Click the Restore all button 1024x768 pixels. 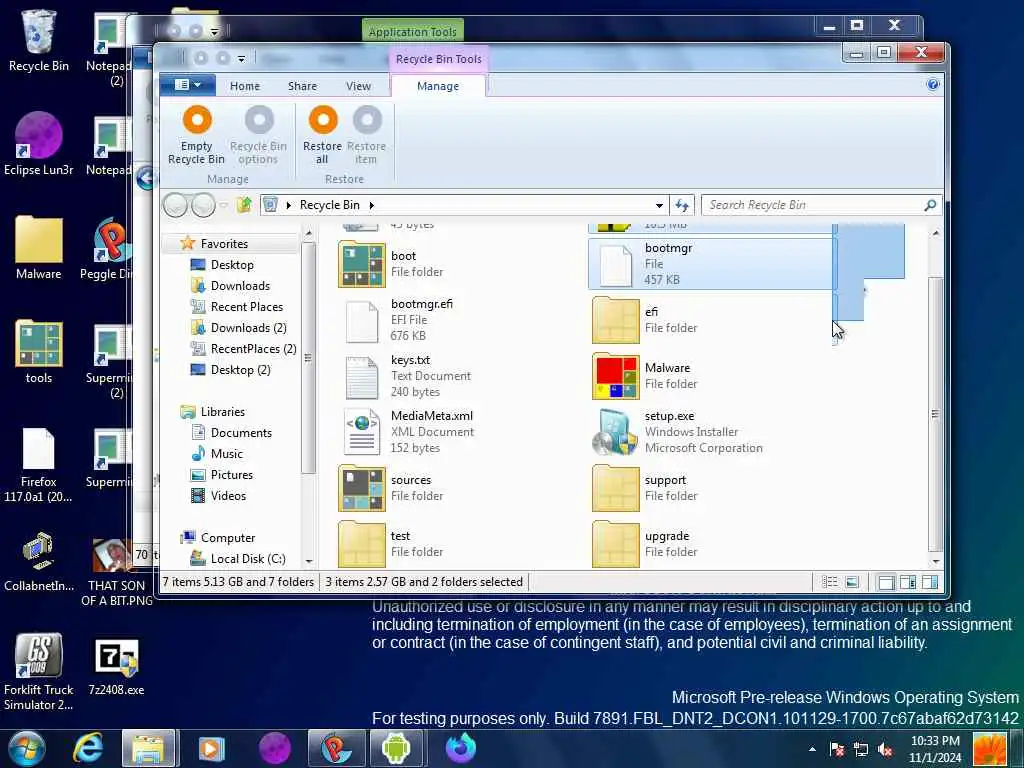323,136
